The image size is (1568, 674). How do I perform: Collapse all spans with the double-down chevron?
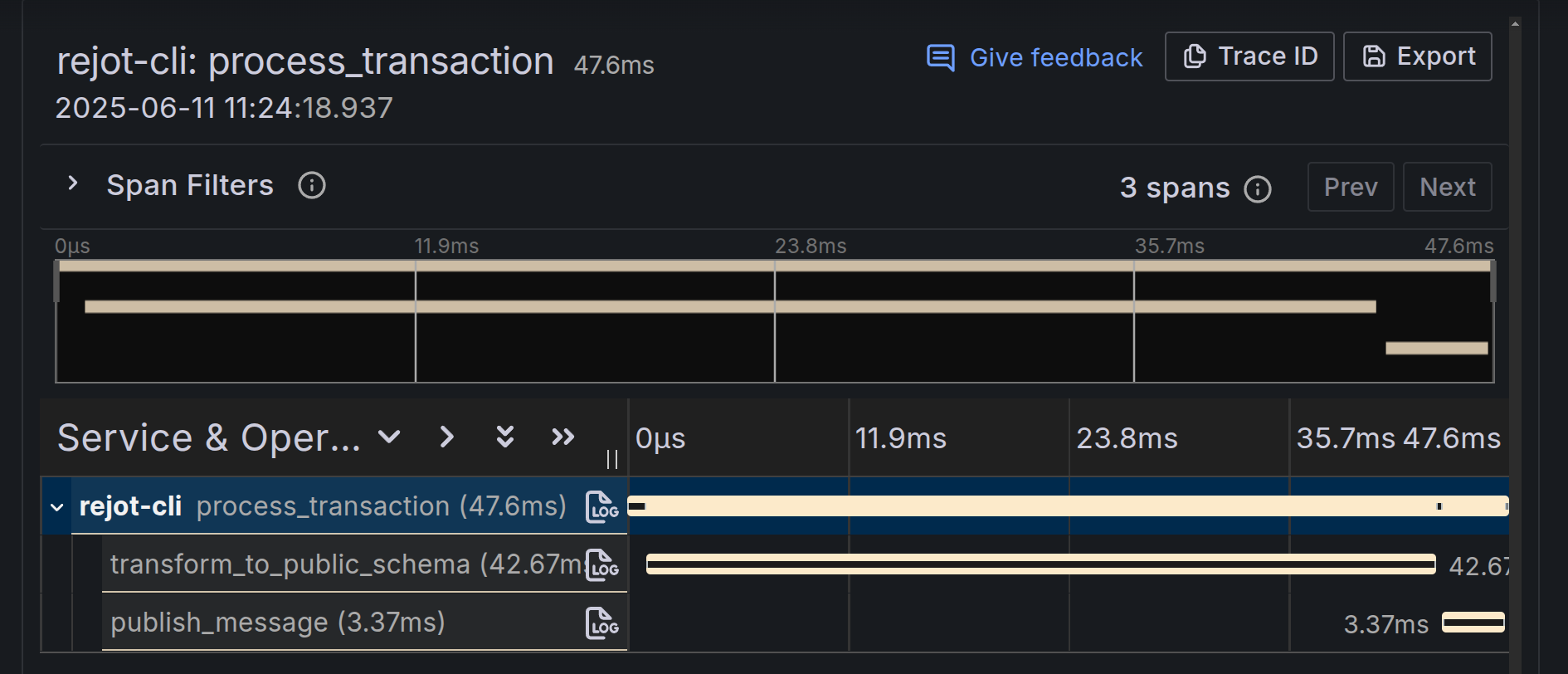504,437
